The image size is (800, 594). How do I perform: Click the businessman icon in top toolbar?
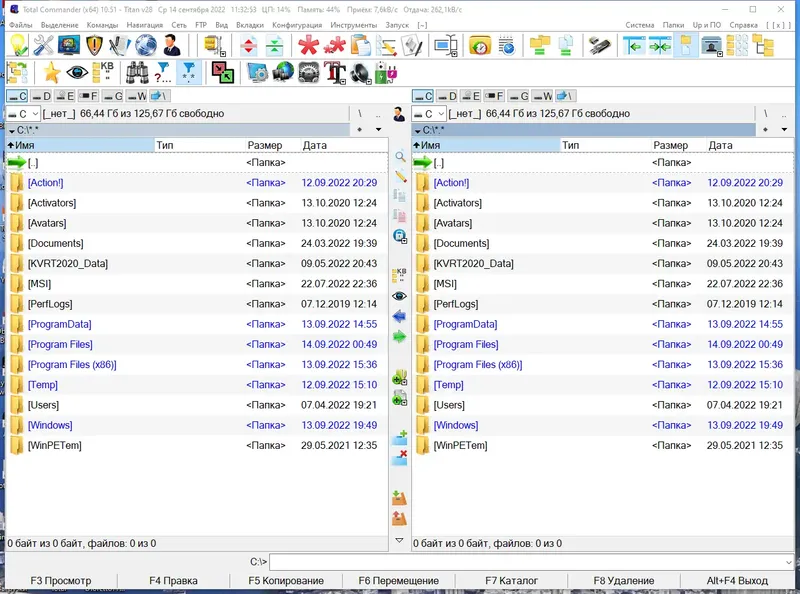click(x=172, y=45)
